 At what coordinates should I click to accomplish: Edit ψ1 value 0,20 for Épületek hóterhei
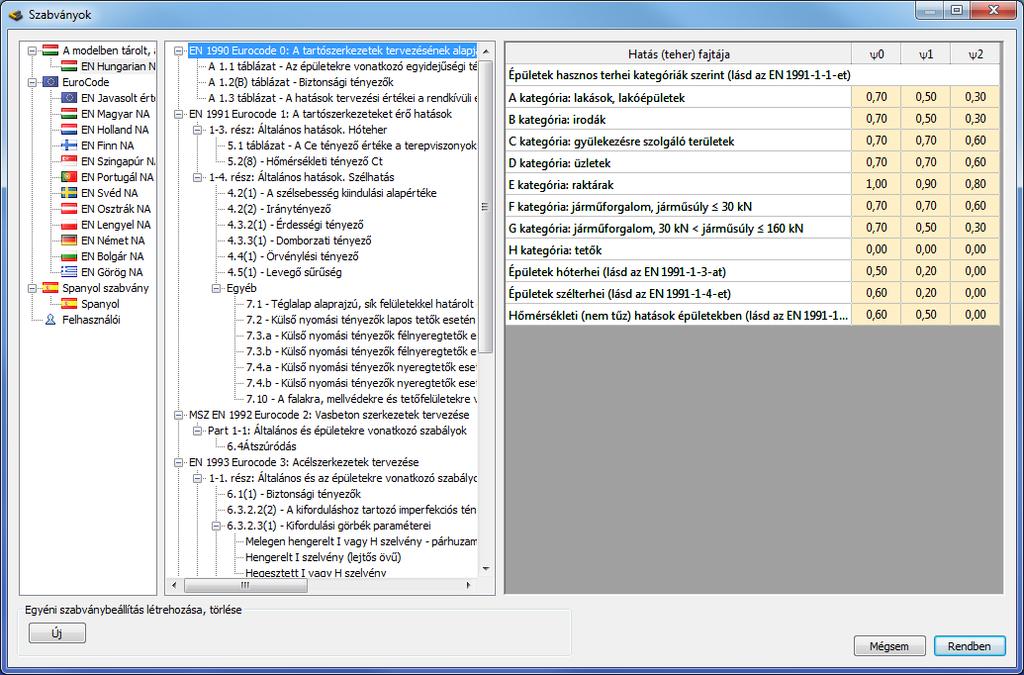(x=925, y=272)
